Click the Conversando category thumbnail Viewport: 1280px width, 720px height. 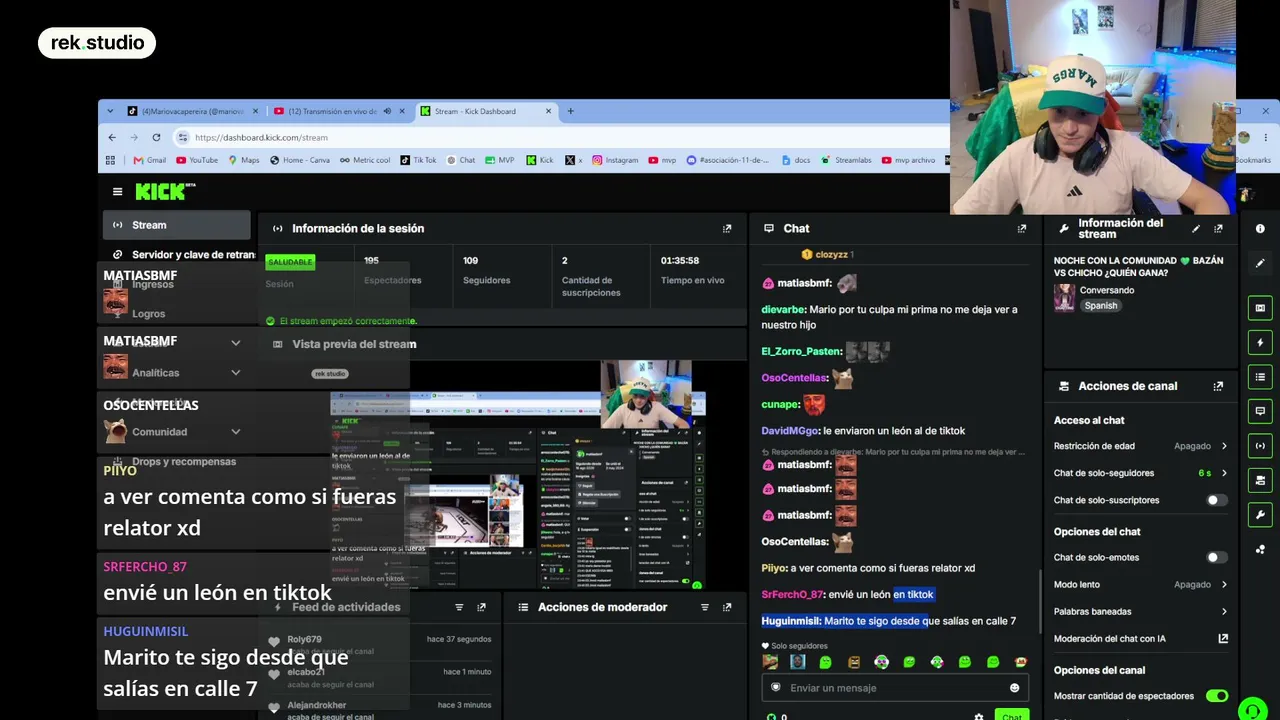coord(1064,298)
